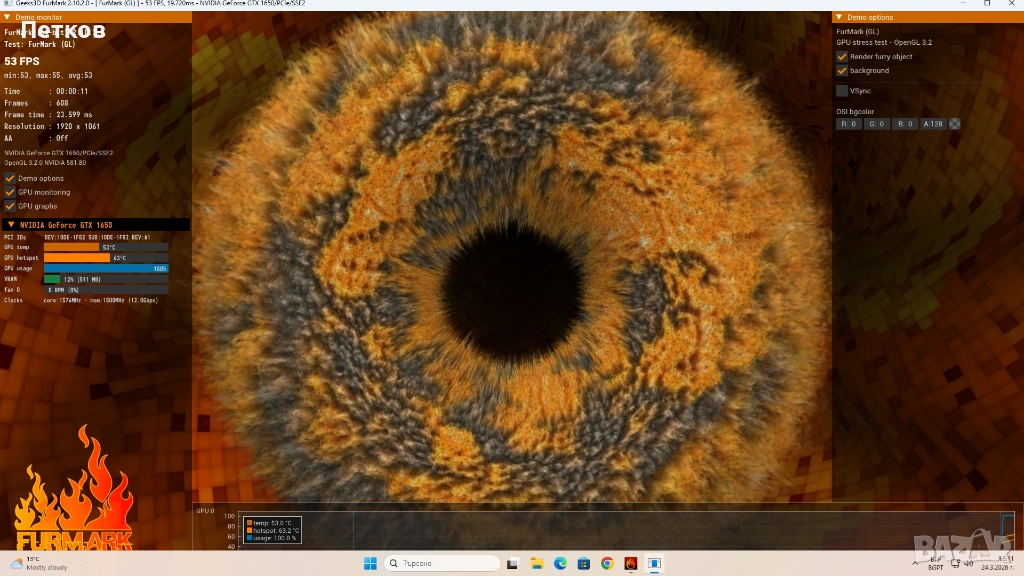Turn off the GPU graphs checkbox
This screenshot has width=1024, height=576.
[10, 206]
